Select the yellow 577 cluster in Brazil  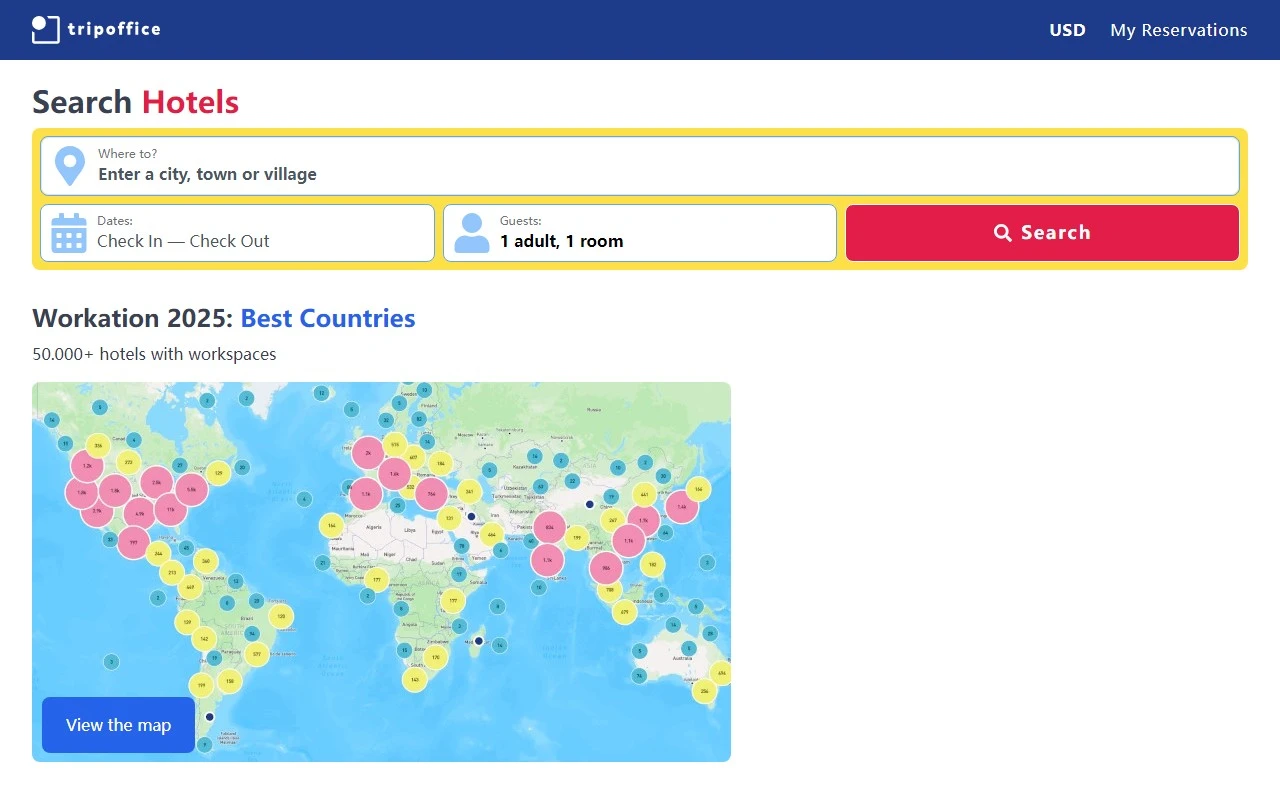[x=257, y=655]
